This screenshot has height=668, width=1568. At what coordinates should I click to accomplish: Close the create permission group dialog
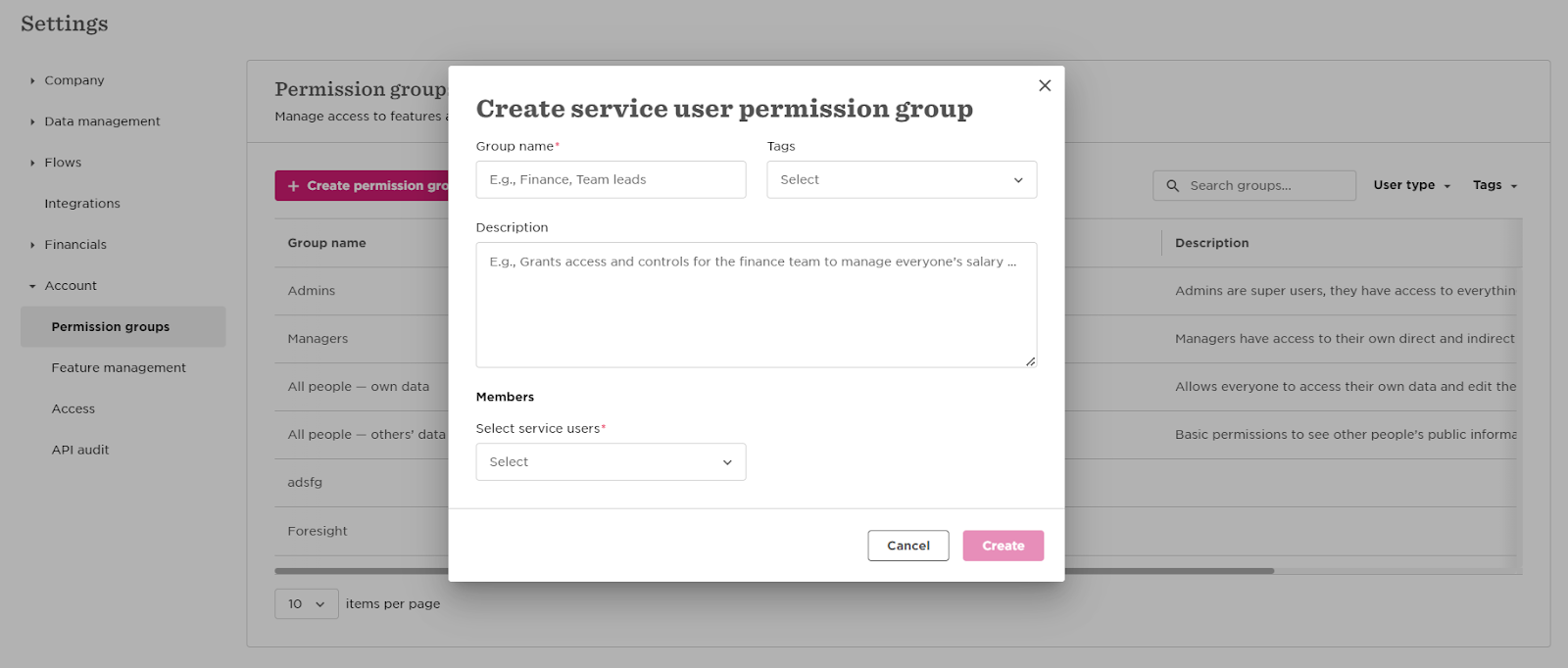[1045, 85]
